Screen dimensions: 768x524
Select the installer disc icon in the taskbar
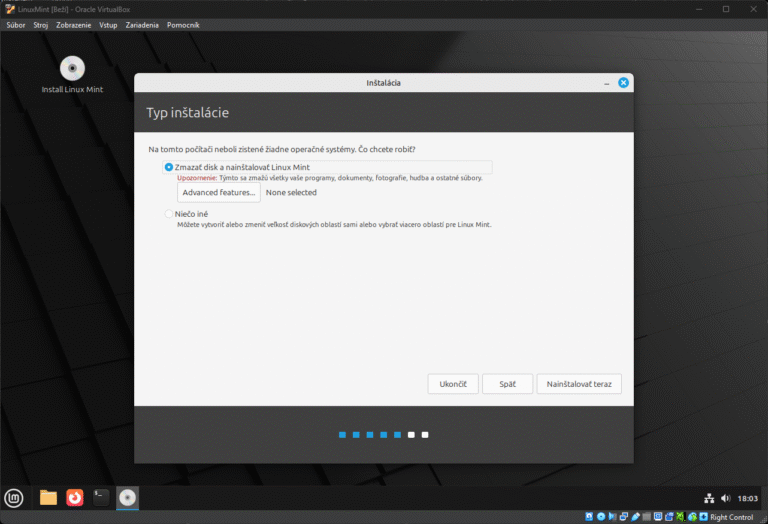coord(127,498)
